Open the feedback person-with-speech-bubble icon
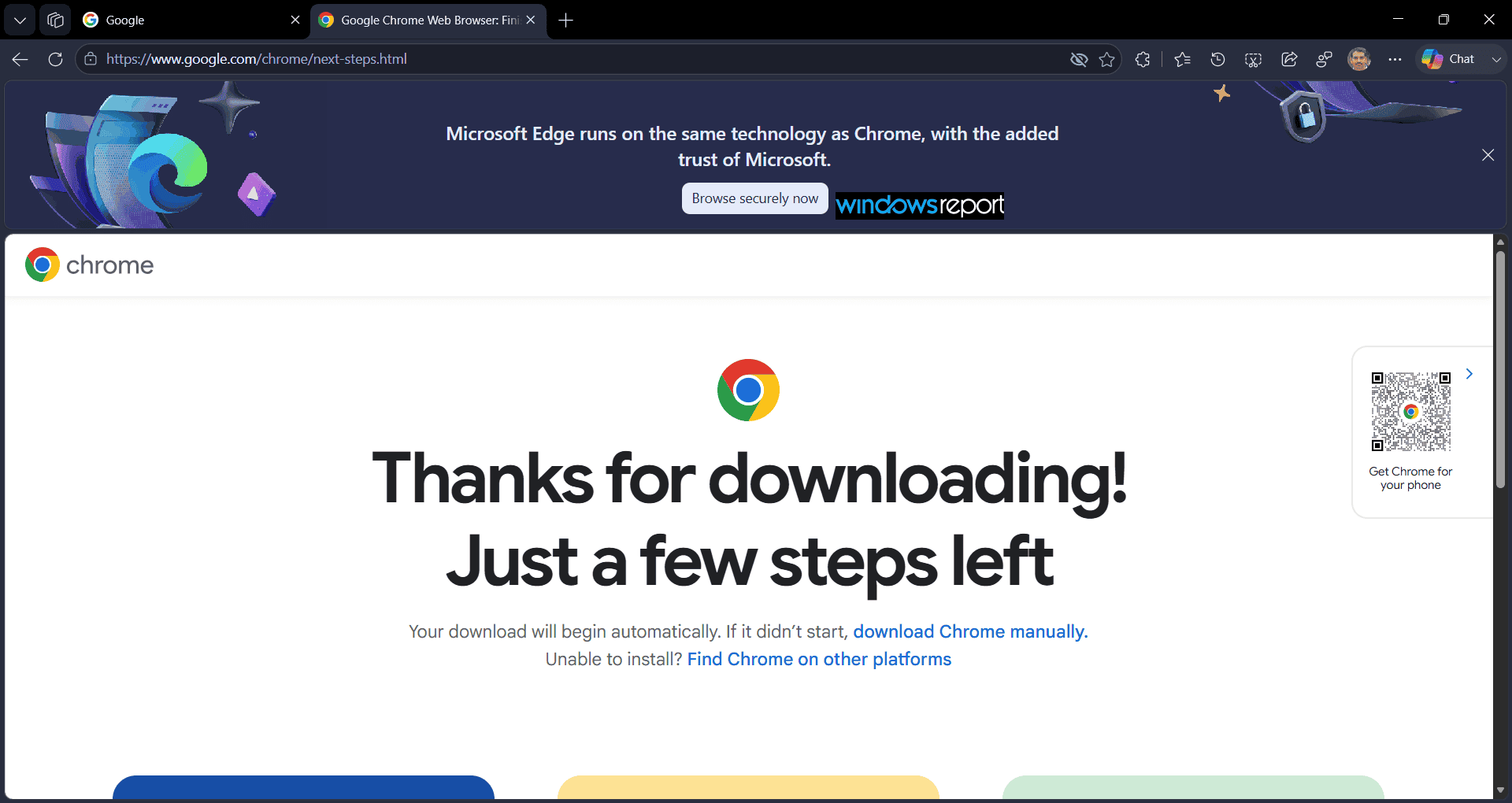The image size is (1512, 803). [x=1324, y=59]
